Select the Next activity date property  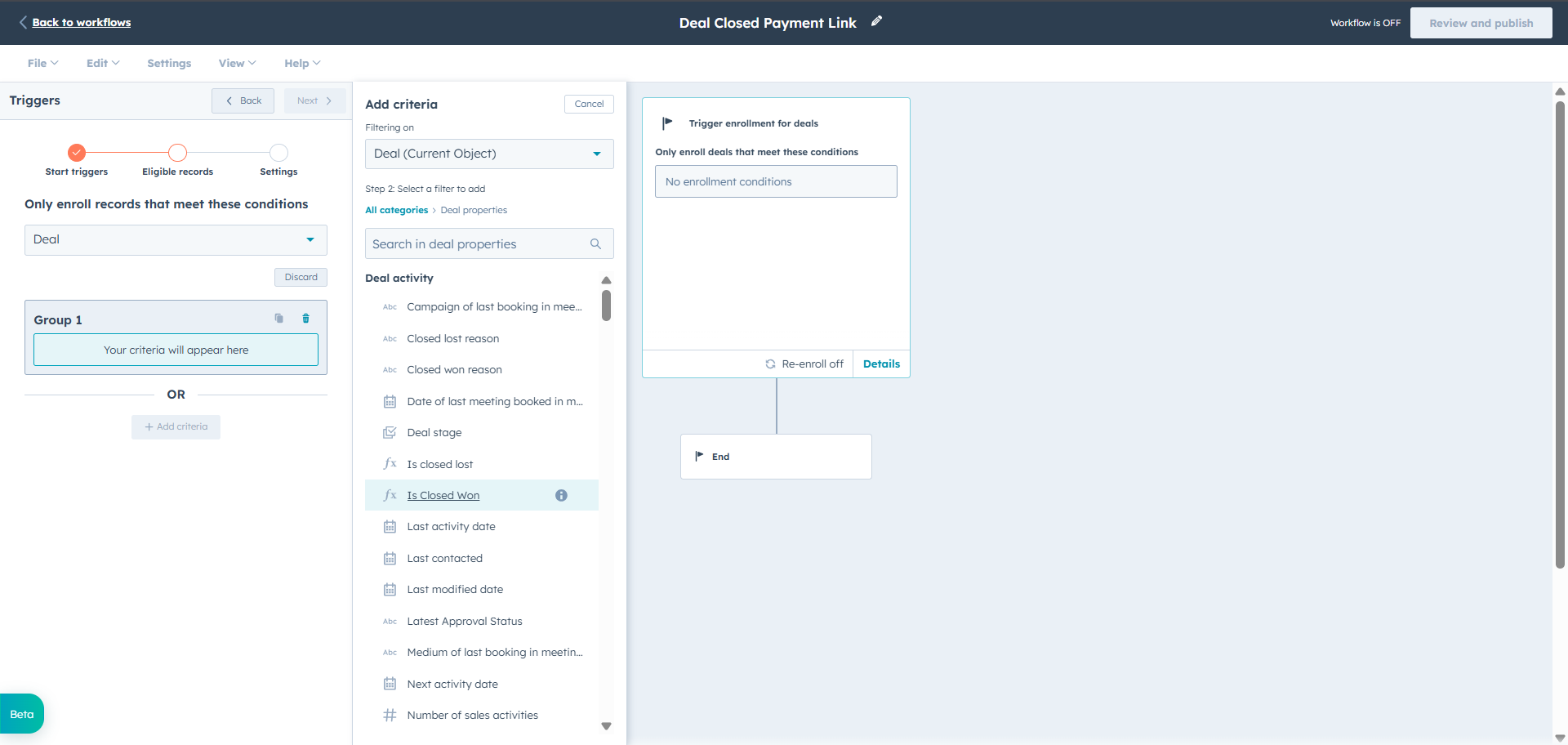point(482,685)
